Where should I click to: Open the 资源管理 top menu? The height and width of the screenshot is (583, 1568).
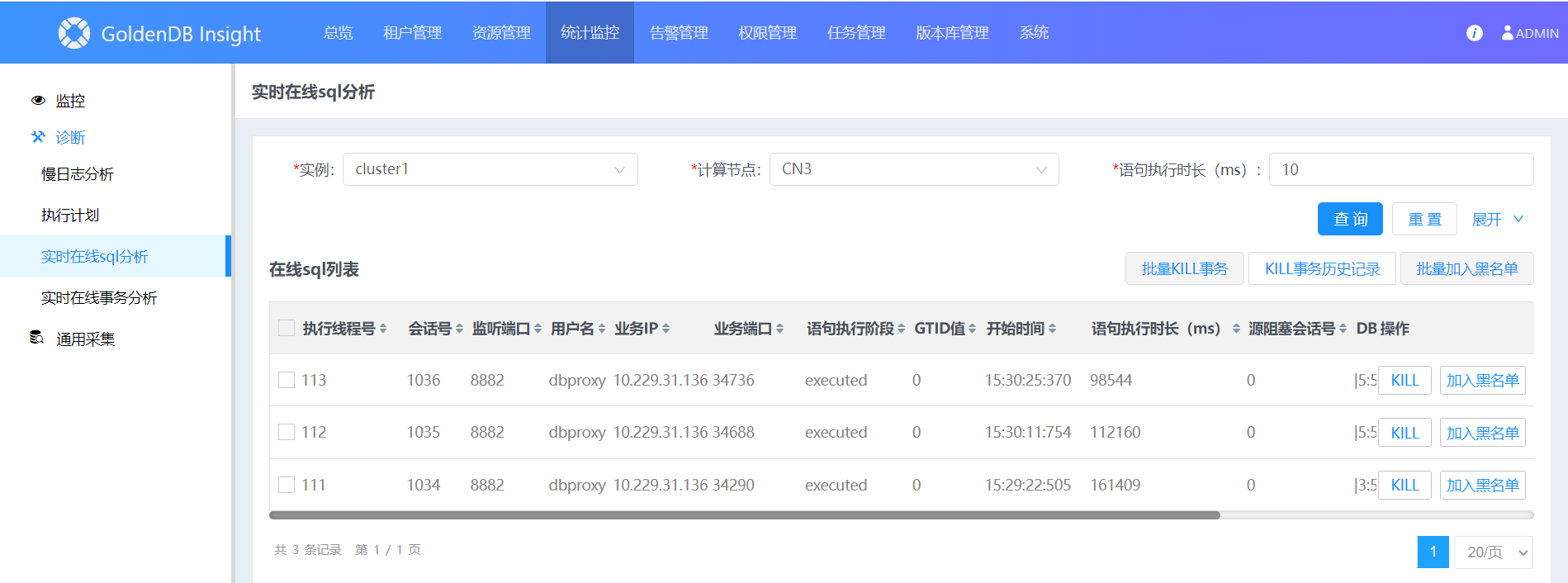coord(501,33)
